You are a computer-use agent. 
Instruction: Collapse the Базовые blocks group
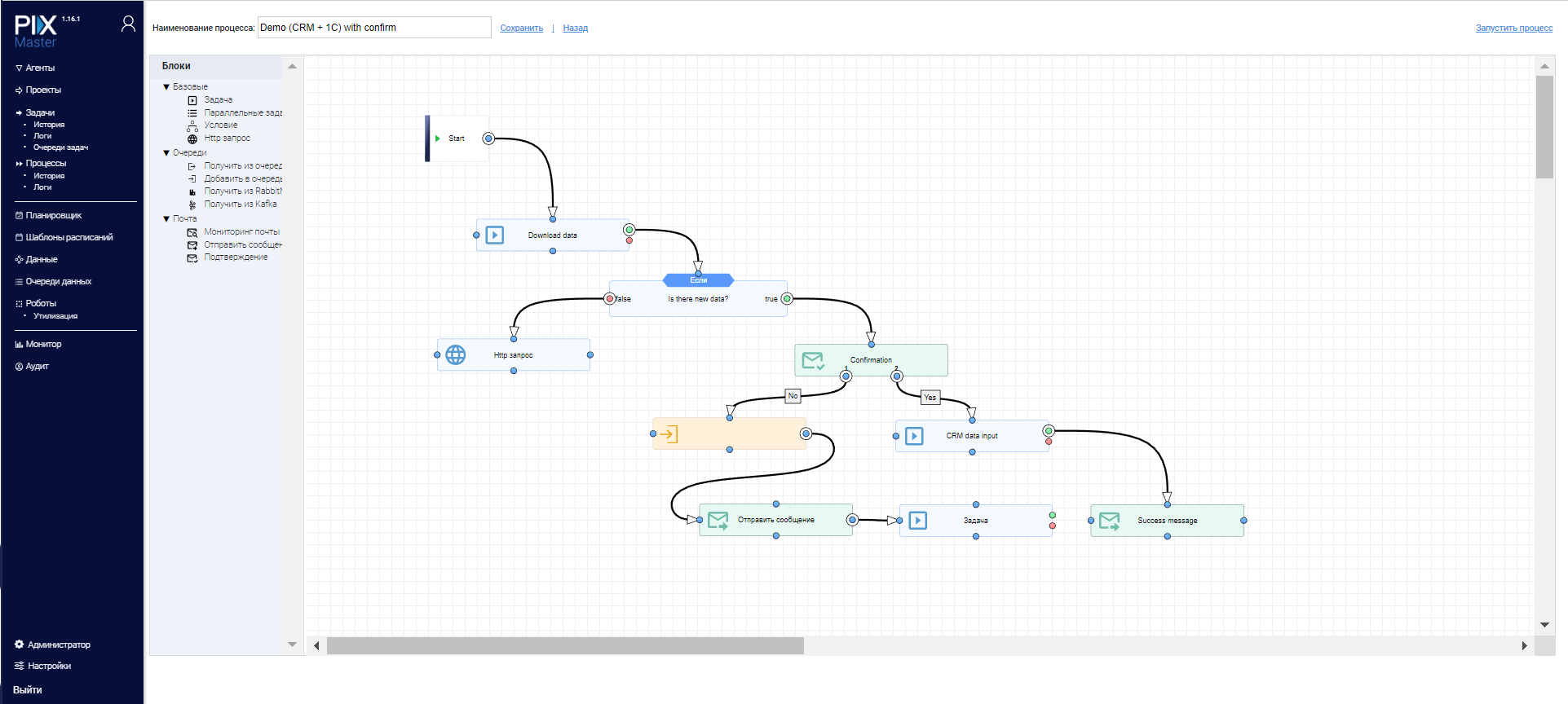[x=166, y=86]
